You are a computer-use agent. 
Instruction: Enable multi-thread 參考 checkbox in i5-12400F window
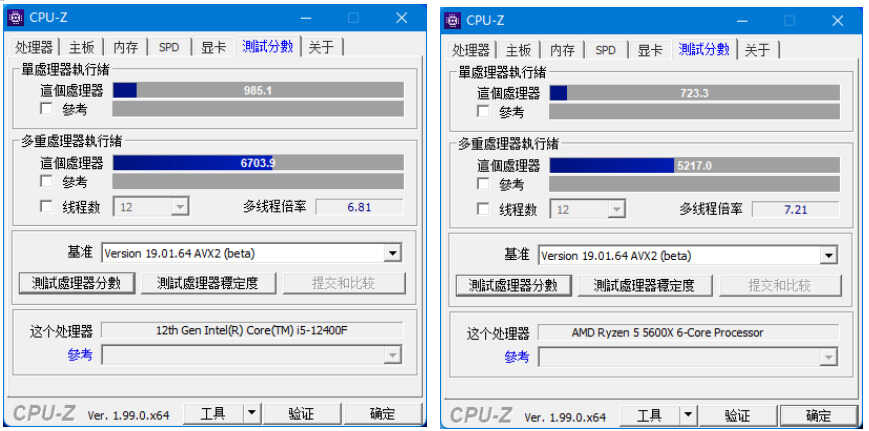[x=47, y=181]
